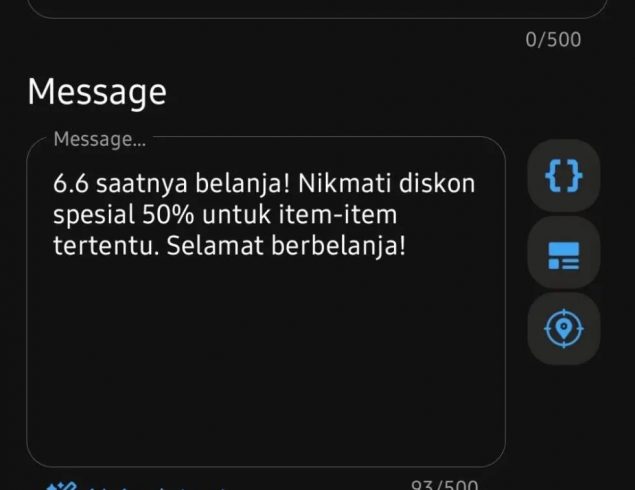Screen dimensions: 635x490
Task: Click the large Message section heading
Action: (97, 92)
